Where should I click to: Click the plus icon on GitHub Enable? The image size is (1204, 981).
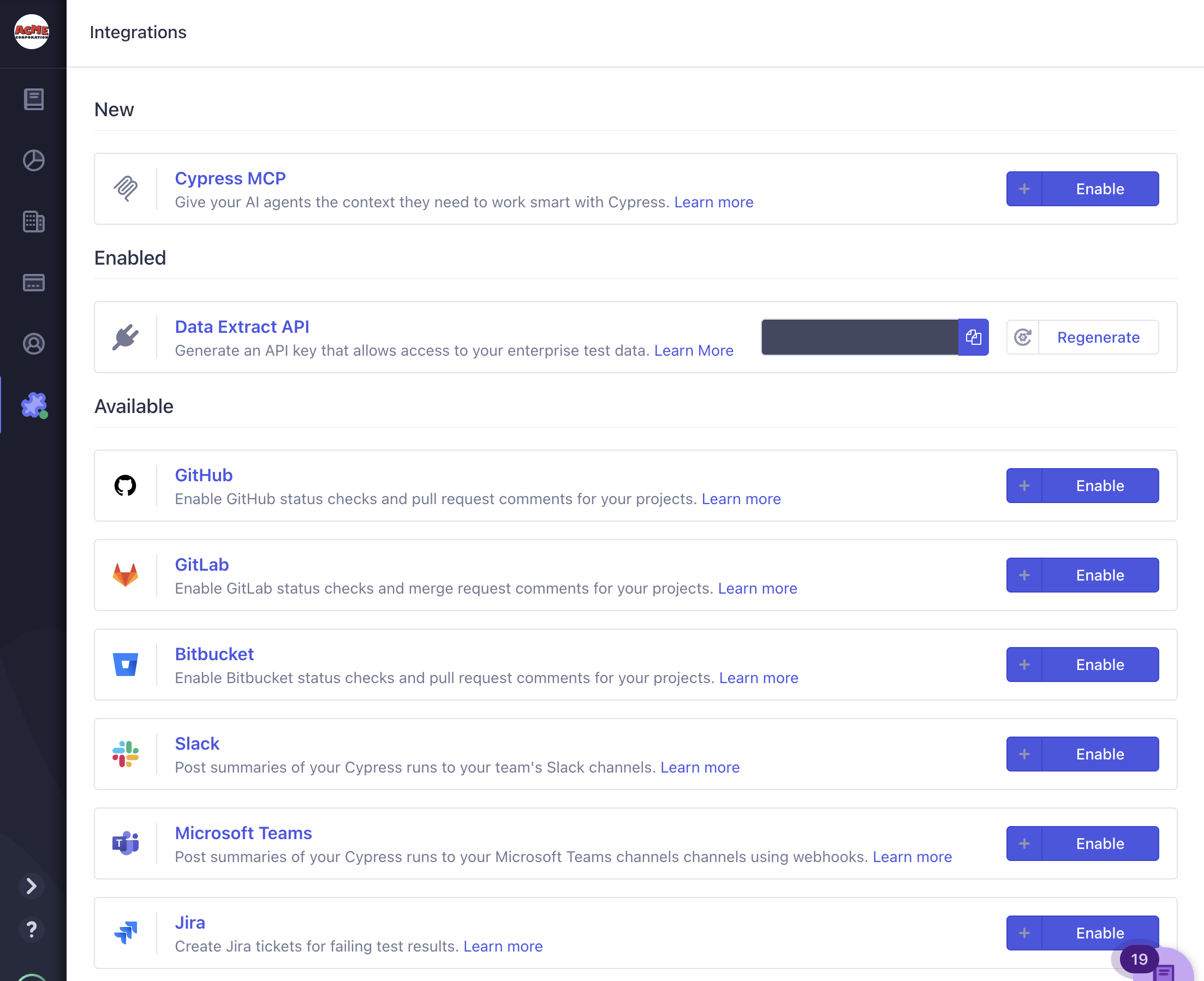click(1024, 486)
